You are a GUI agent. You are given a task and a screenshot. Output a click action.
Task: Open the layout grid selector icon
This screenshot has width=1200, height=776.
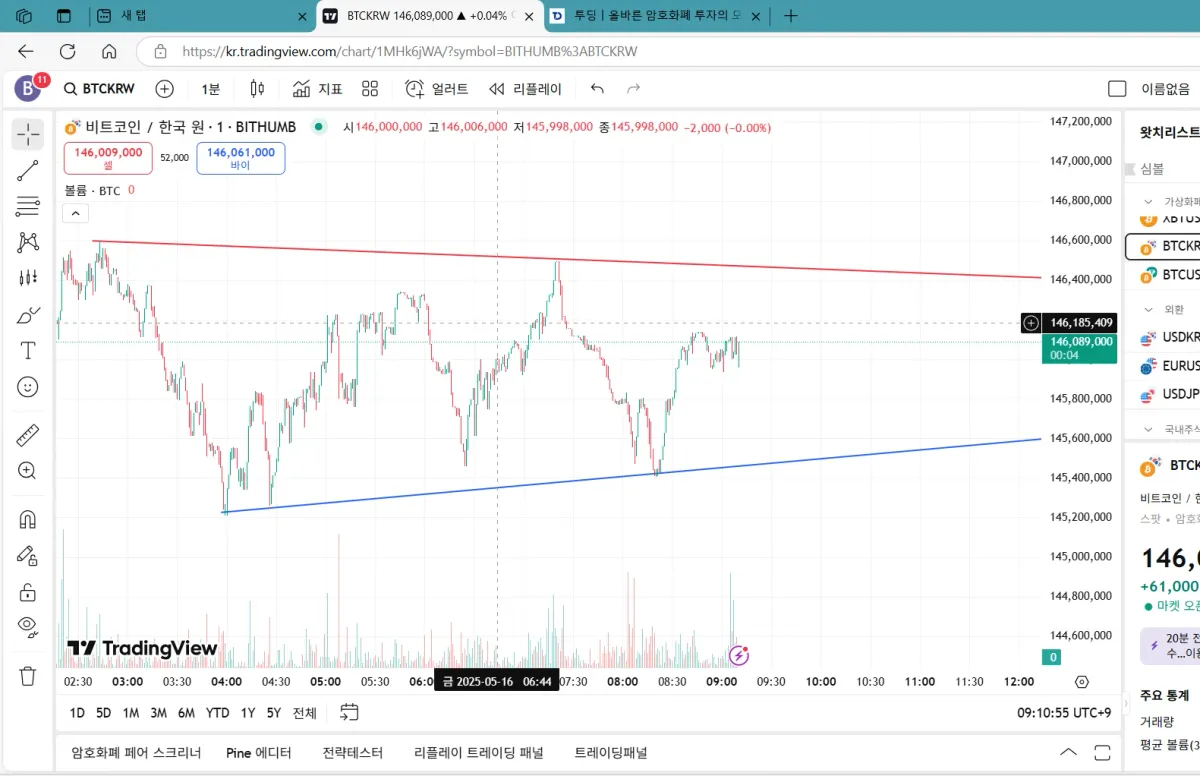click(x=370, y=89)
